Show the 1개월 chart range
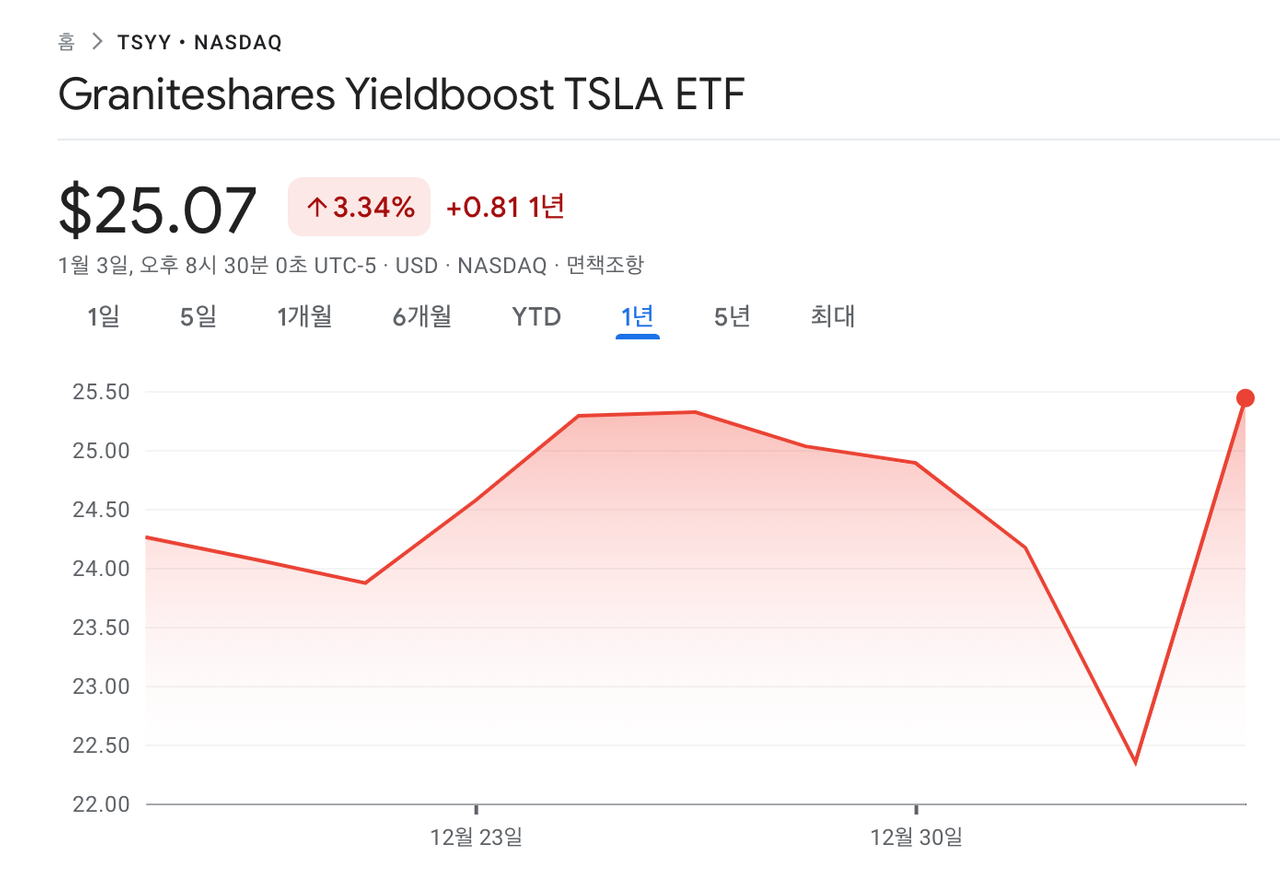The height and width of the screenshot is (869, 1280). (305, 317)
